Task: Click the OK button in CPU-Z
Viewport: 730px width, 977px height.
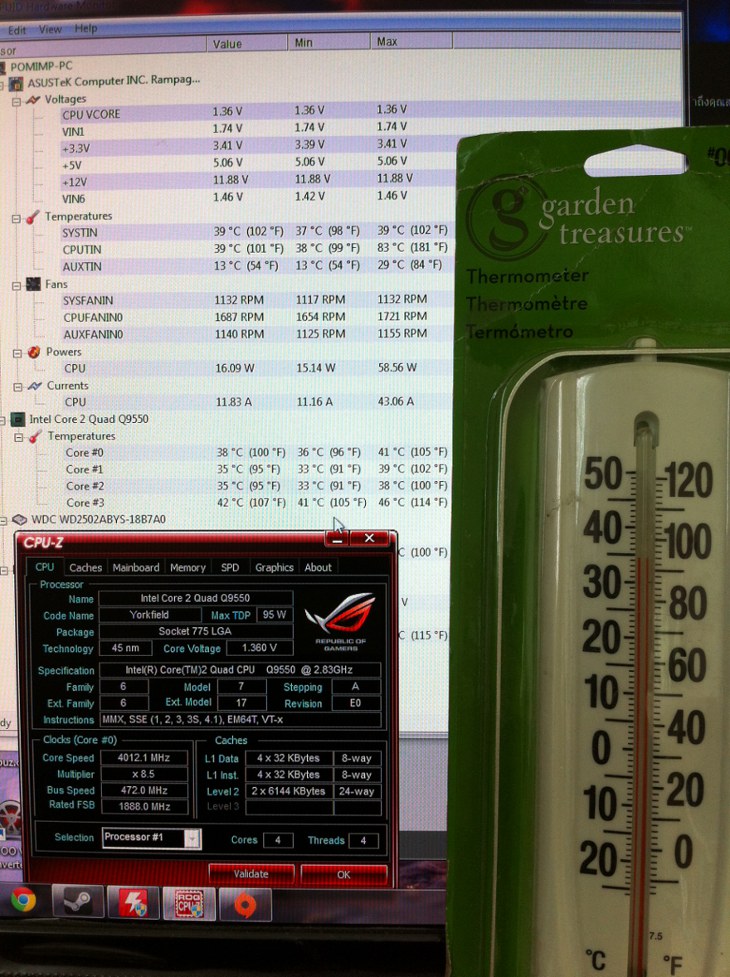Action: 343,873
